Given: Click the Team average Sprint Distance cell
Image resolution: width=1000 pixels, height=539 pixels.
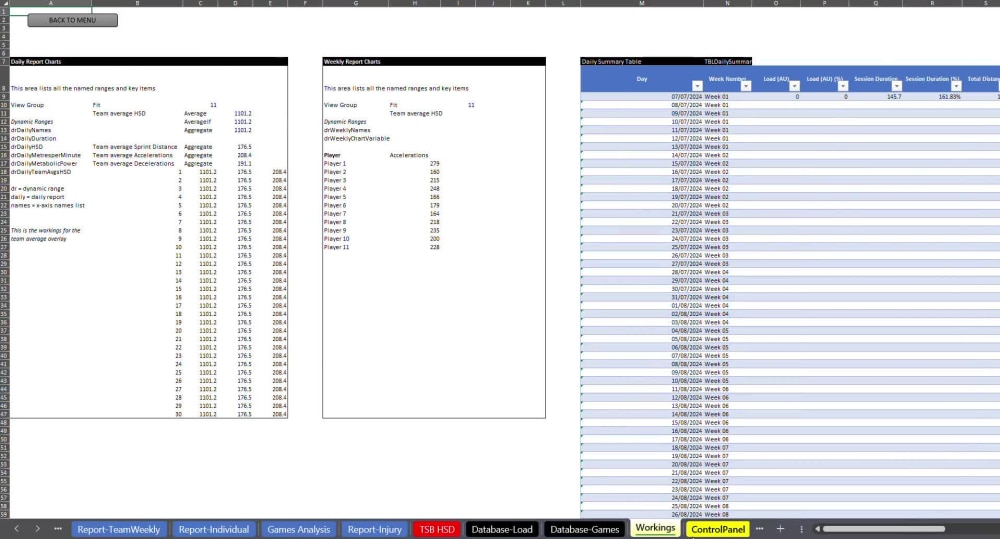Looking at the screenshot, I should tap(135, 147).
